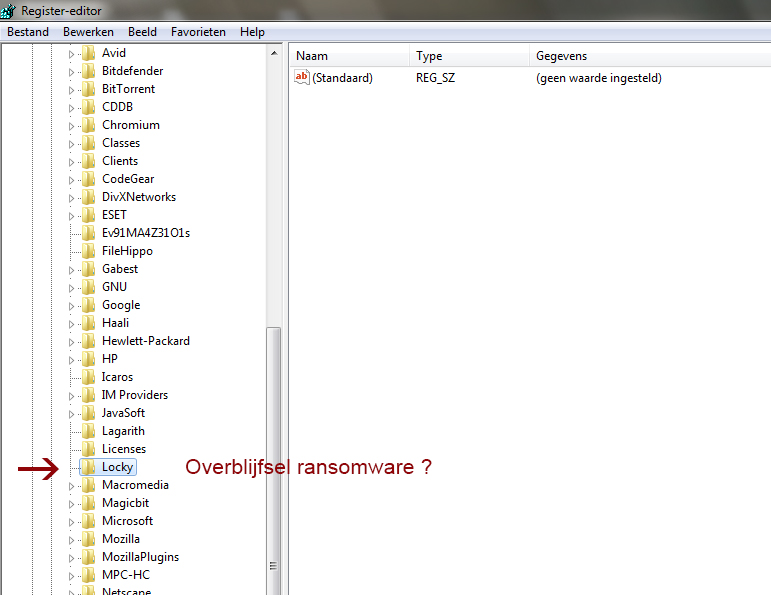Viewport: 771px width, 595px height.
Task: Click the (Standaard) string value icon
Action: [x=301, y=77]
